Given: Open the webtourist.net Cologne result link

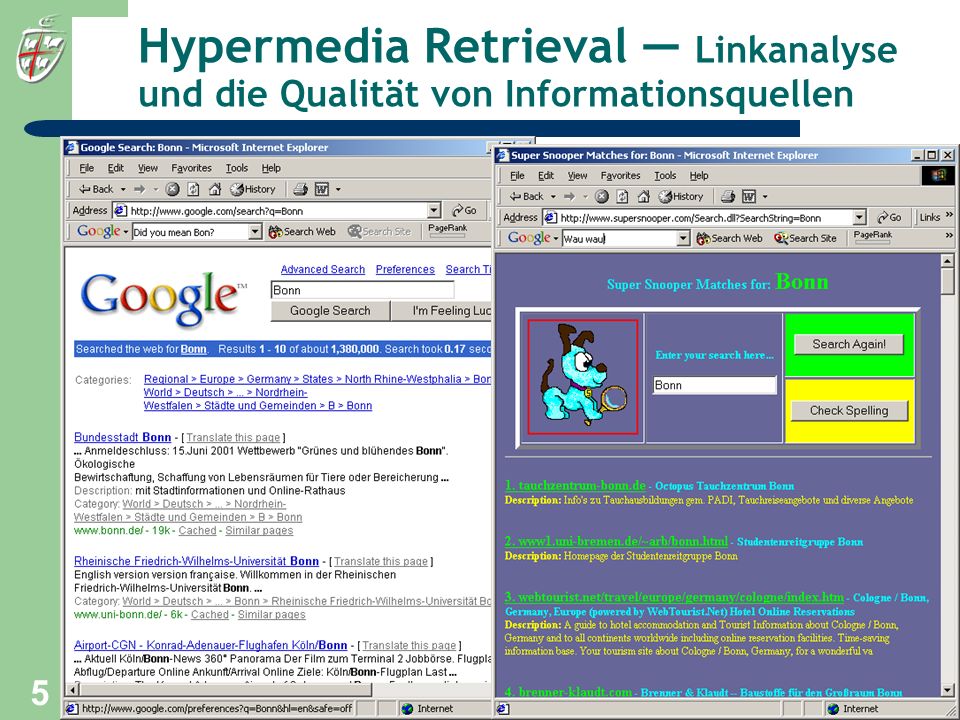Looking at the screenshot, I should pyautogui.click(x=674, y=597).
